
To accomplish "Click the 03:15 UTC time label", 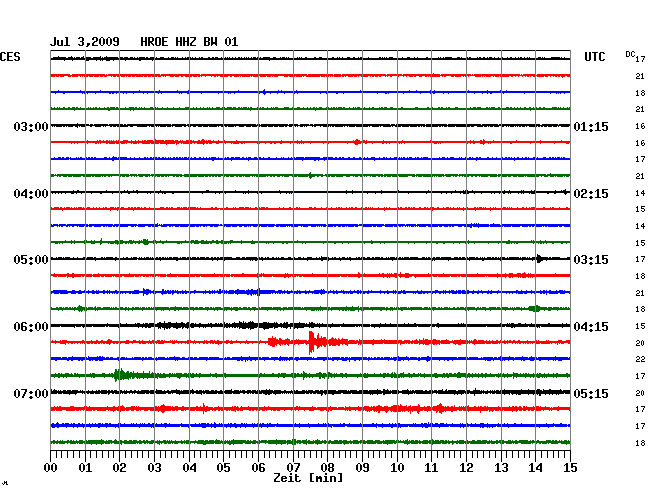I will coord(591,259).
